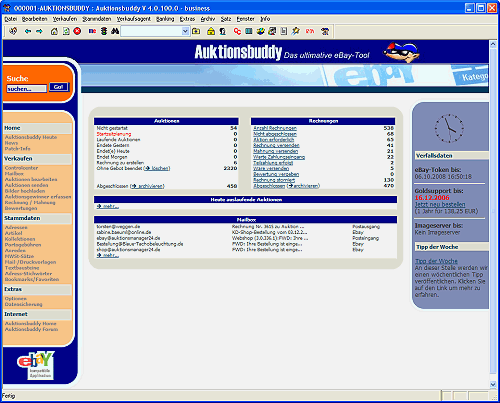Click the red stop toolbar icon
The height and width of the screenshot is (403, 500).
coord(77,31)
